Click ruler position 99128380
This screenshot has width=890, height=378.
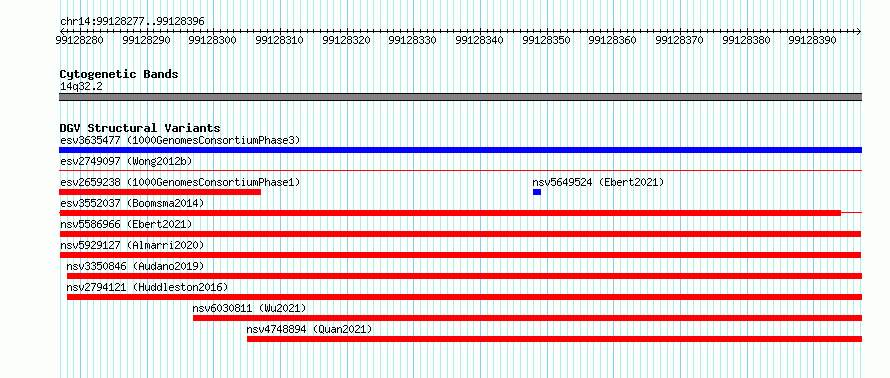[745, 40]
